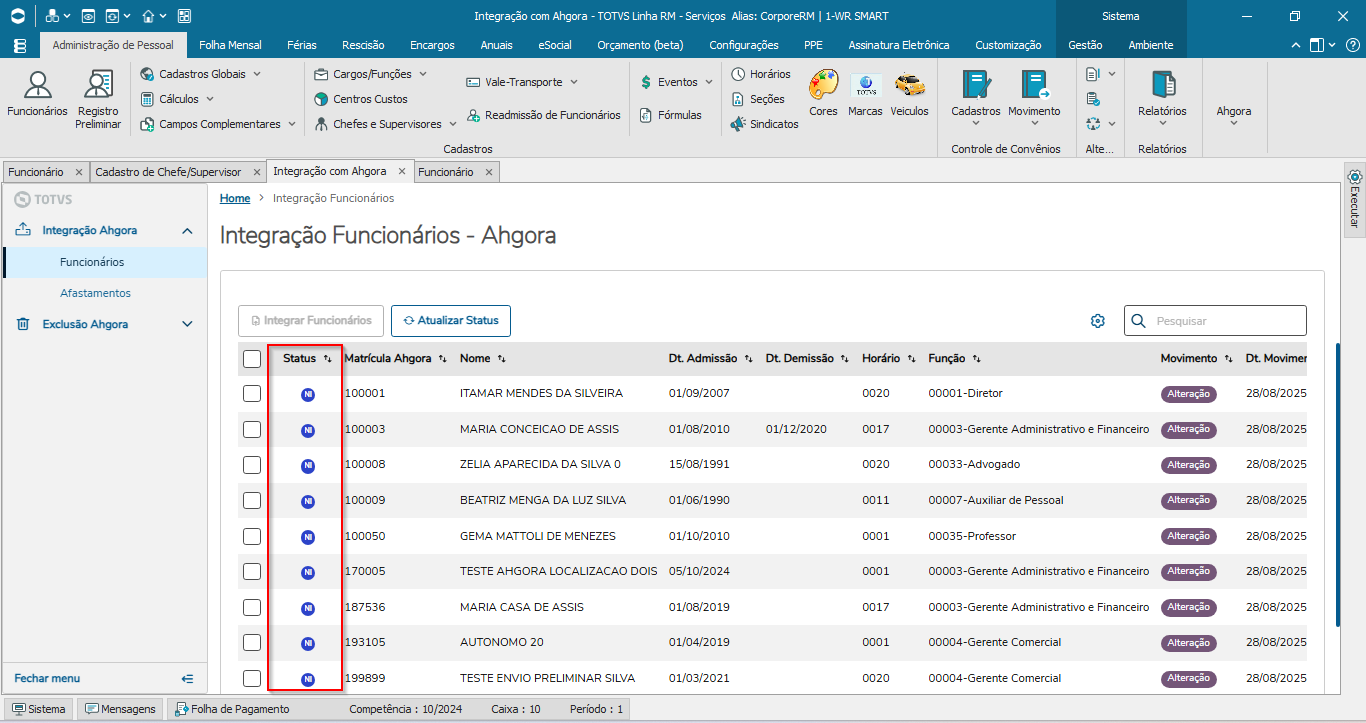Expand the Exclusão Ahgora sidebar section

187,325
